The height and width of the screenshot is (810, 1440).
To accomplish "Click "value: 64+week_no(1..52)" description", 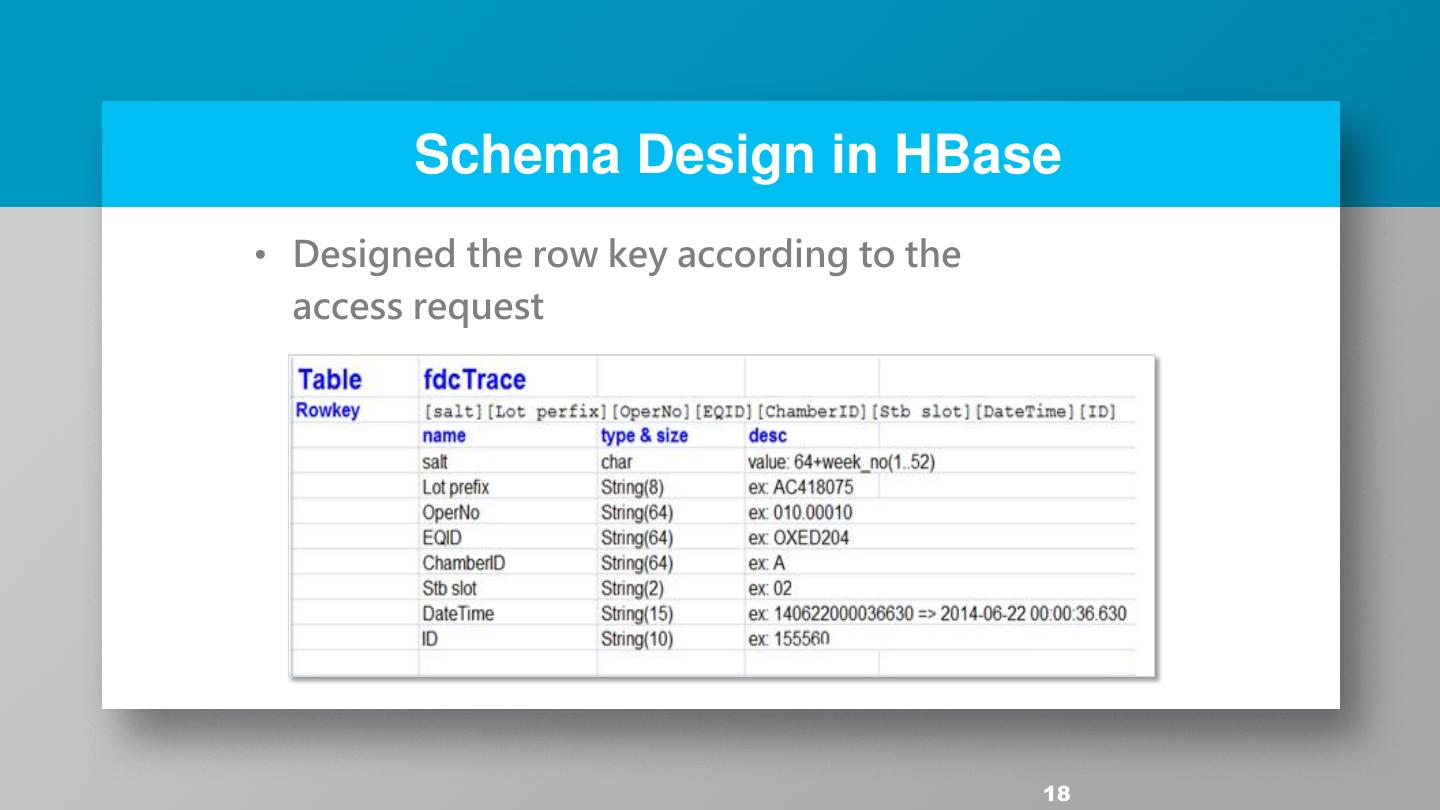I will point(841,462).
